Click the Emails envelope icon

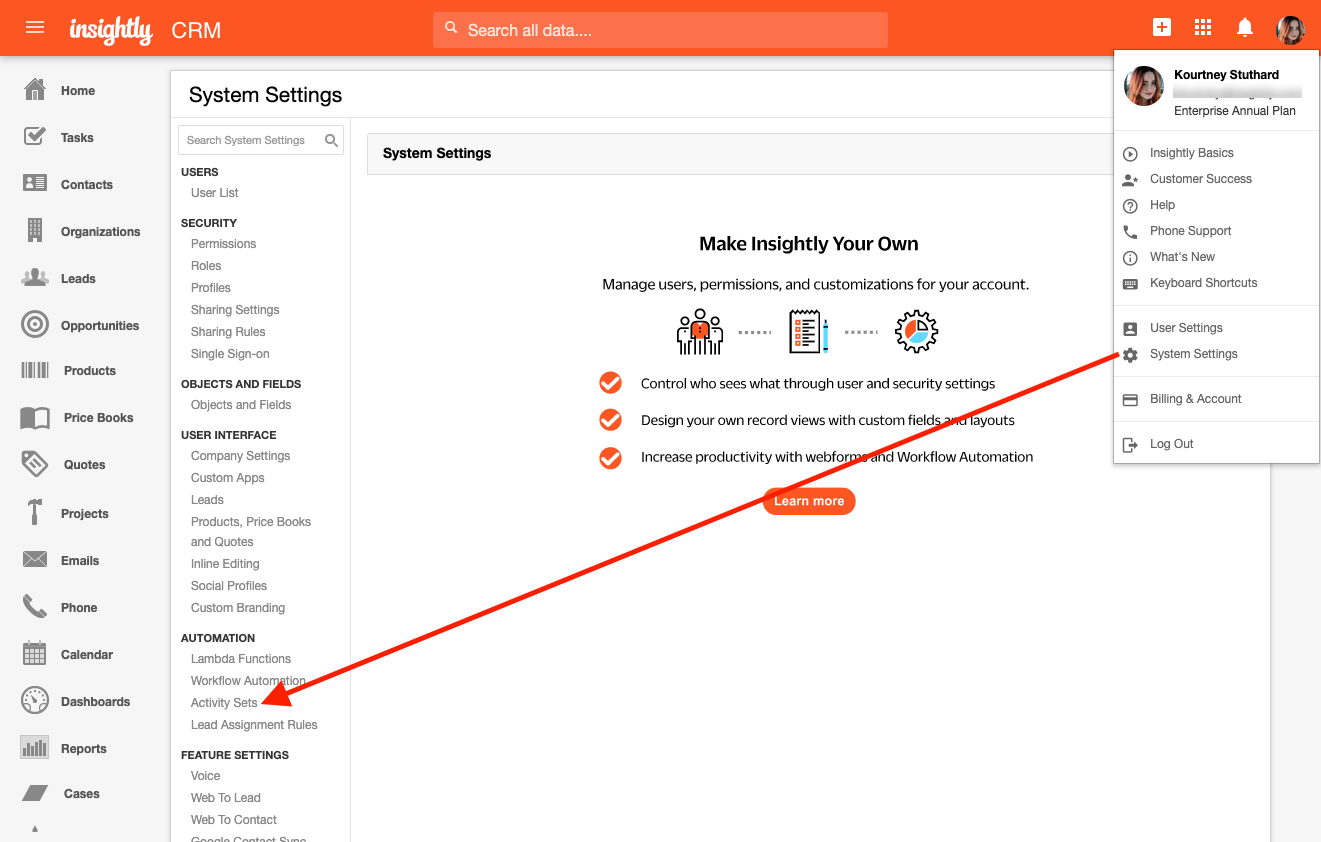click(35, 560)
